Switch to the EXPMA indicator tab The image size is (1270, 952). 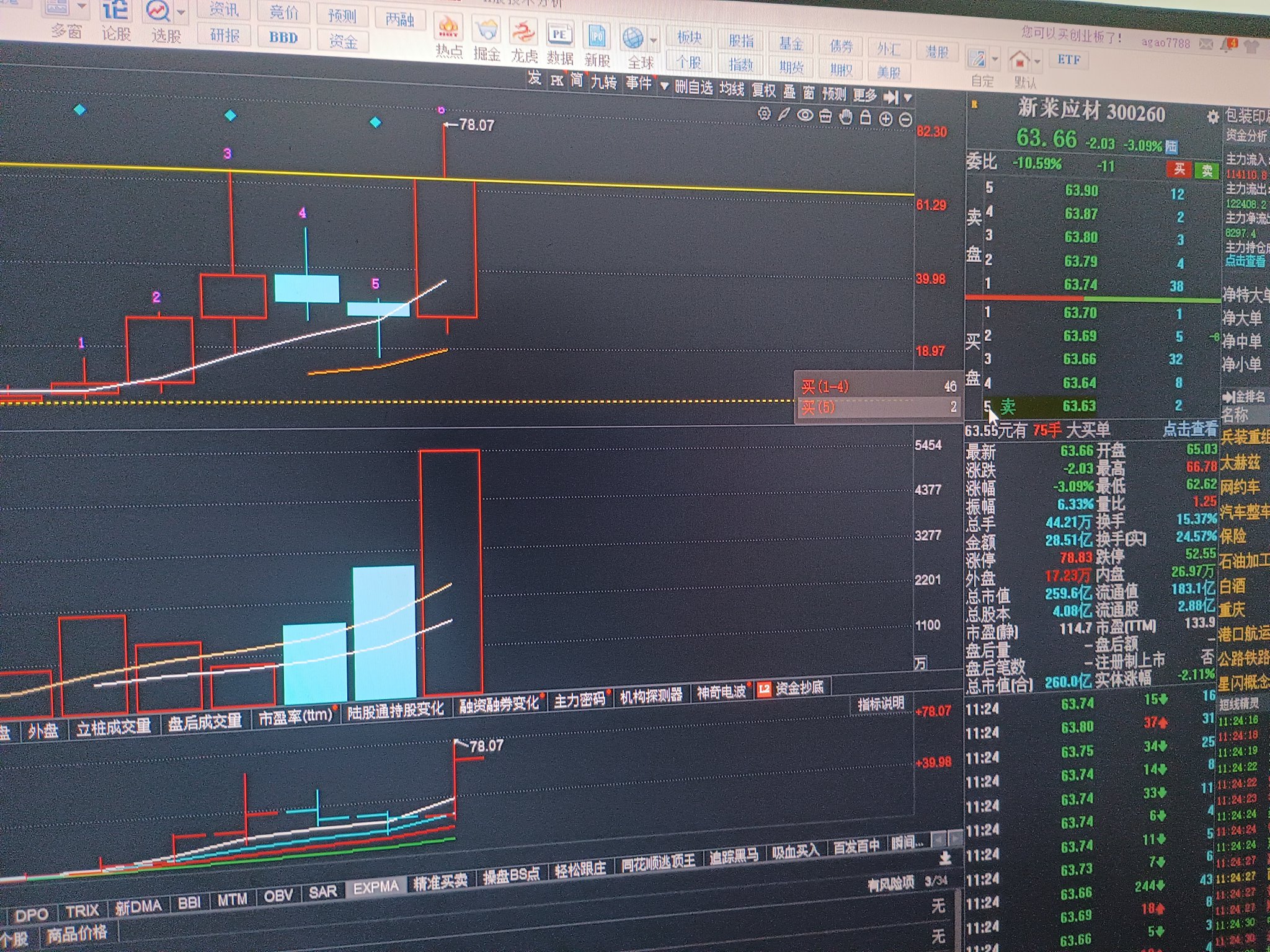pyautogui.click(x=376, y=888)
